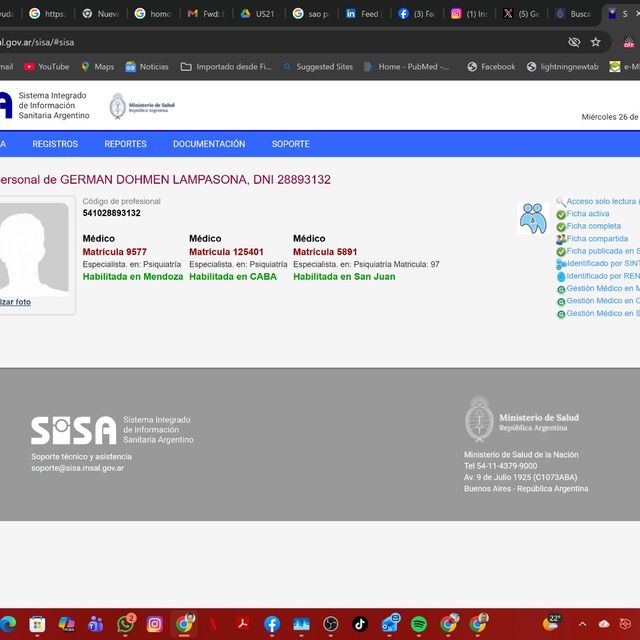Click Matrícula 5891 entry
Viewport: 640px width, 640px height.
pyautogui.click(x=325, y=252)
